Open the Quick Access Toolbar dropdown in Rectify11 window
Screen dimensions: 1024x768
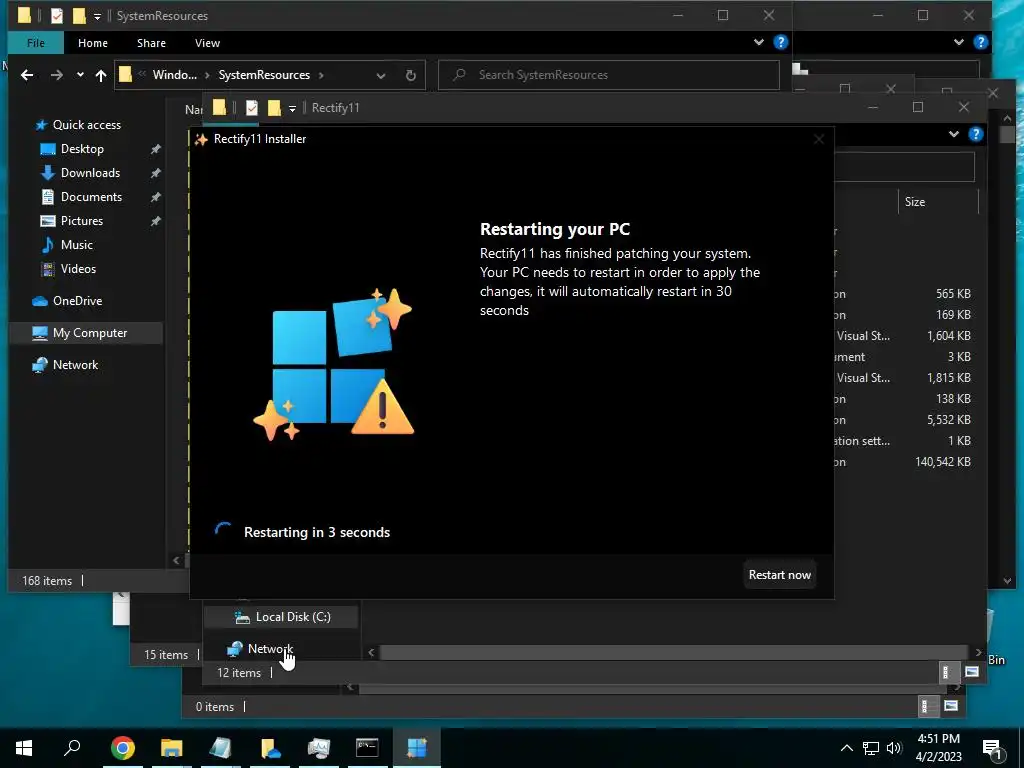292,108
